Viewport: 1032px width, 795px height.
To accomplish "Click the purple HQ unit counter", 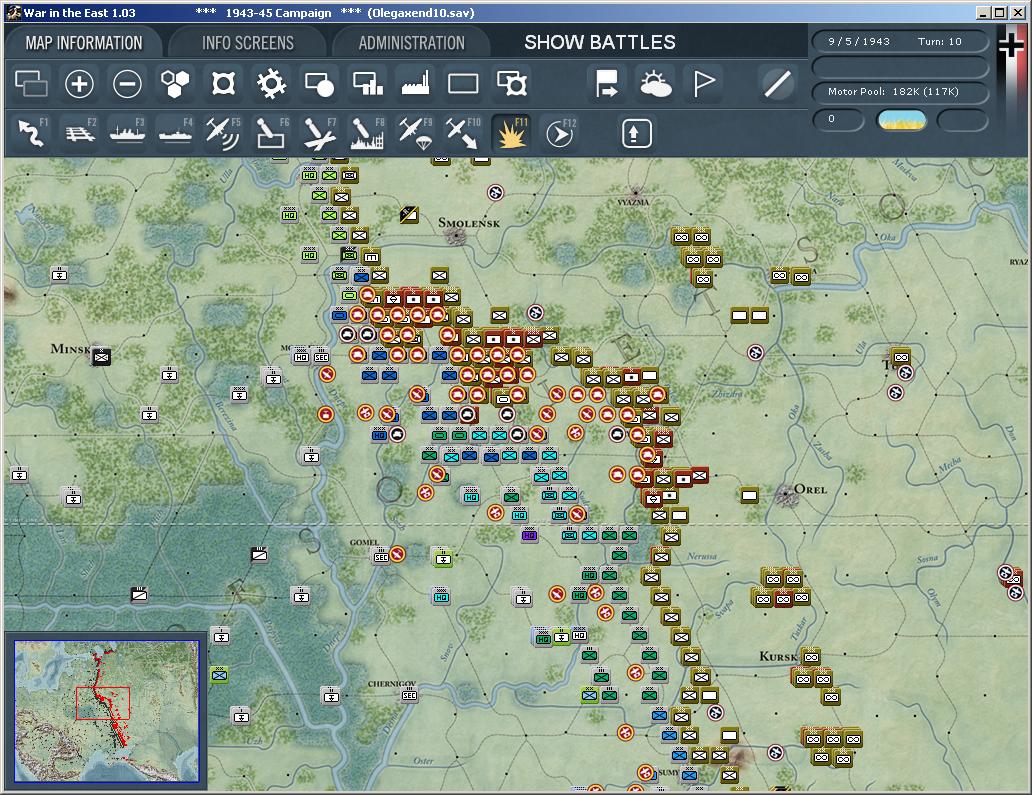I will tap(529, 534).
